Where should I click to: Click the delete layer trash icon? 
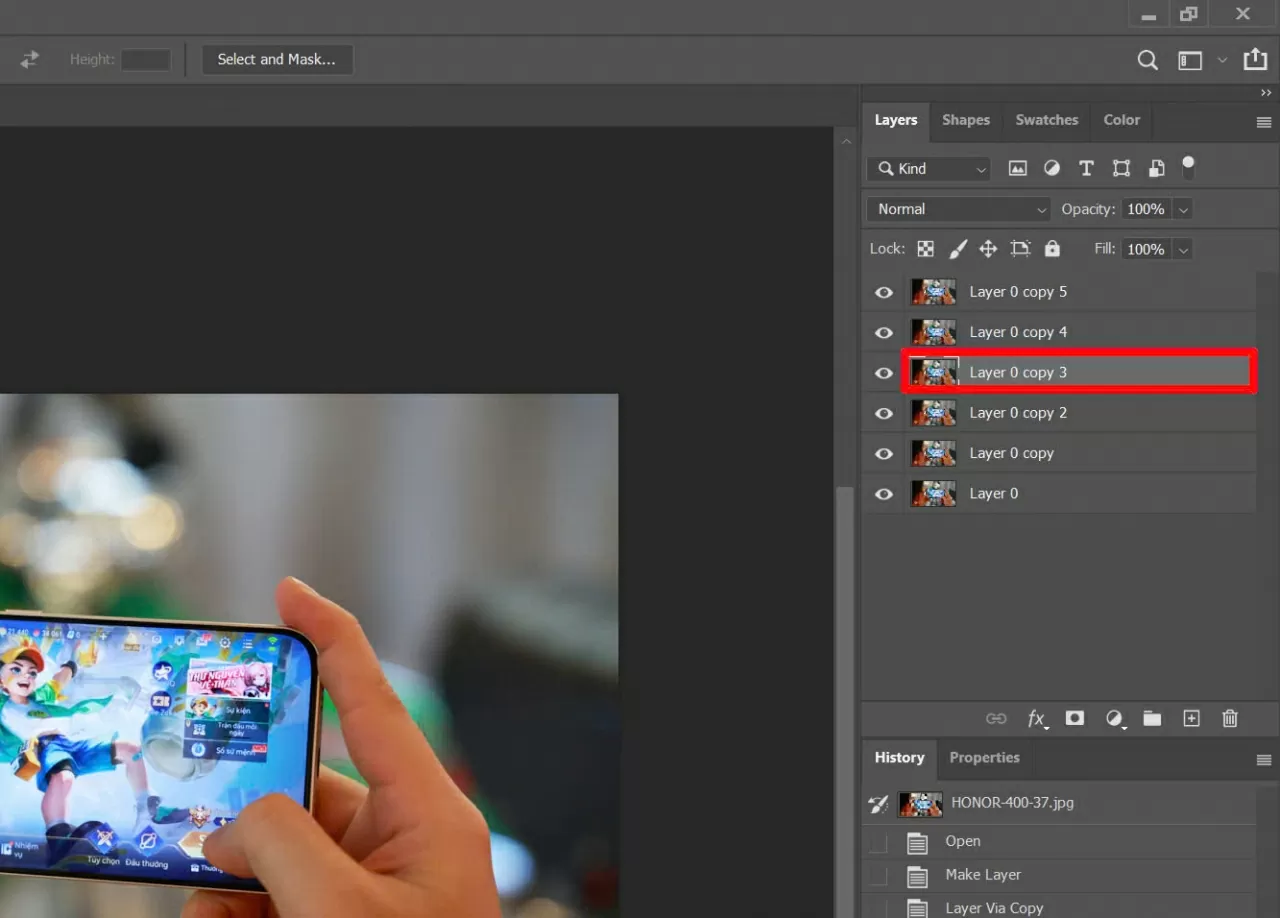point(1230,718)
